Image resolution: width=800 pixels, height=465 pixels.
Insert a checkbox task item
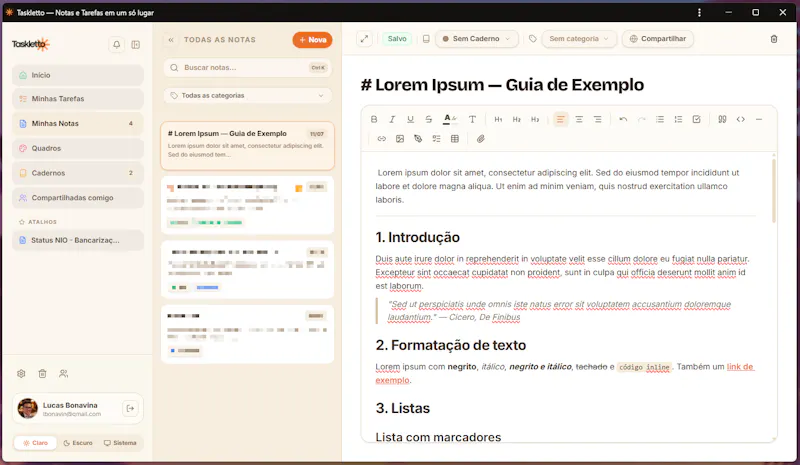(696, 119)
